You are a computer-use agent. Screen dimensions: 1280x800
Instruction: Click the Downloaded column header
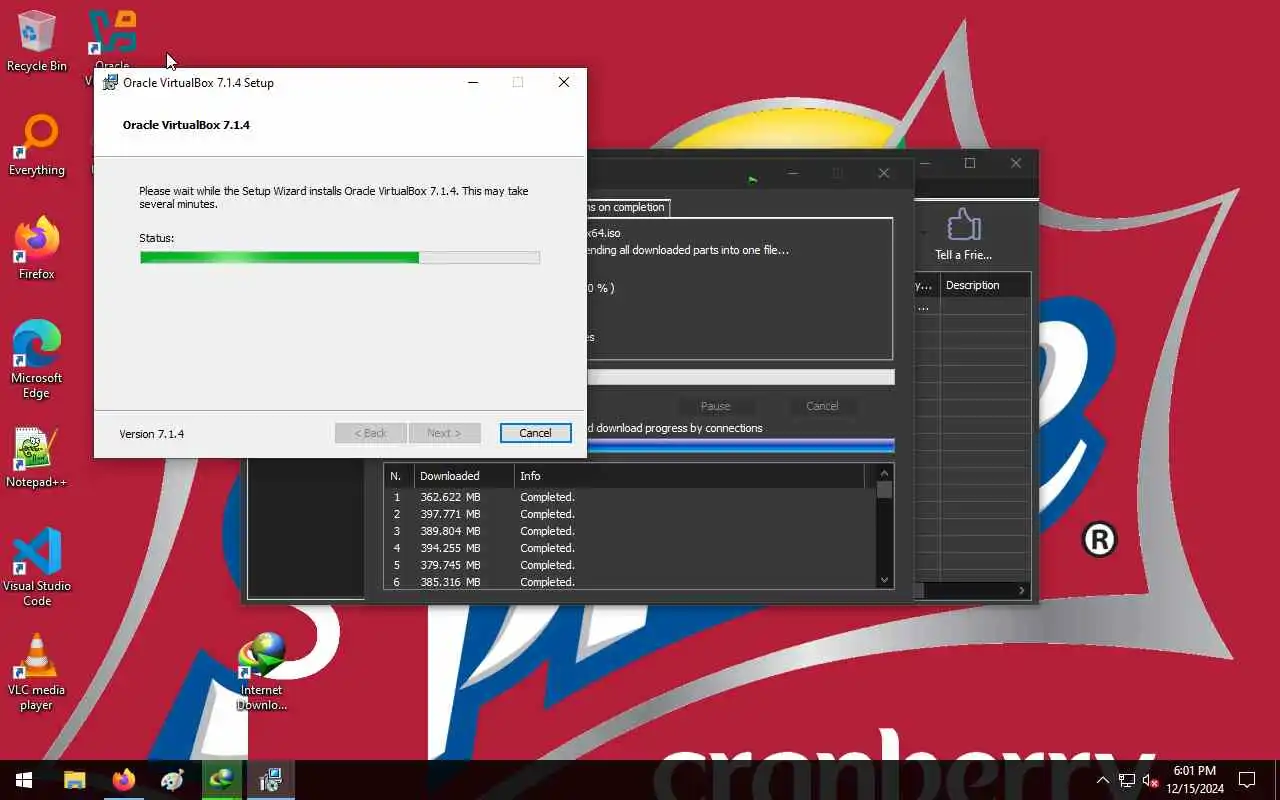point(464,476)
